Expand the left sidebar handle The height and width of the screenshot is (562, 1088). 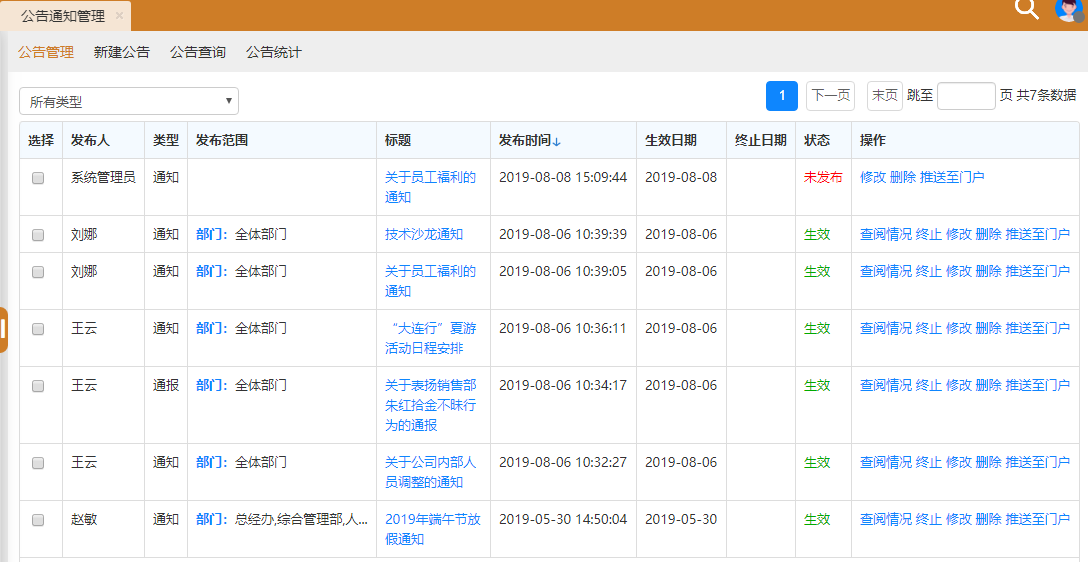[x=4, y=329]
